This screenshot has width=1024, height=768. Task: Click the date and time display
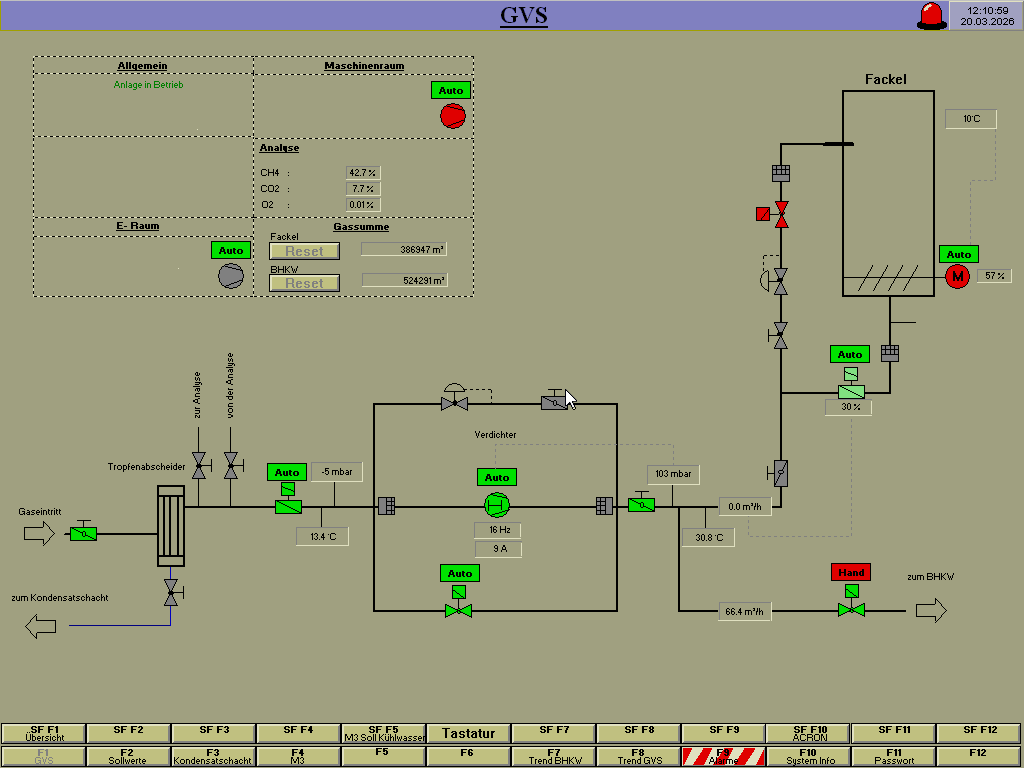[x=987, y=16]
